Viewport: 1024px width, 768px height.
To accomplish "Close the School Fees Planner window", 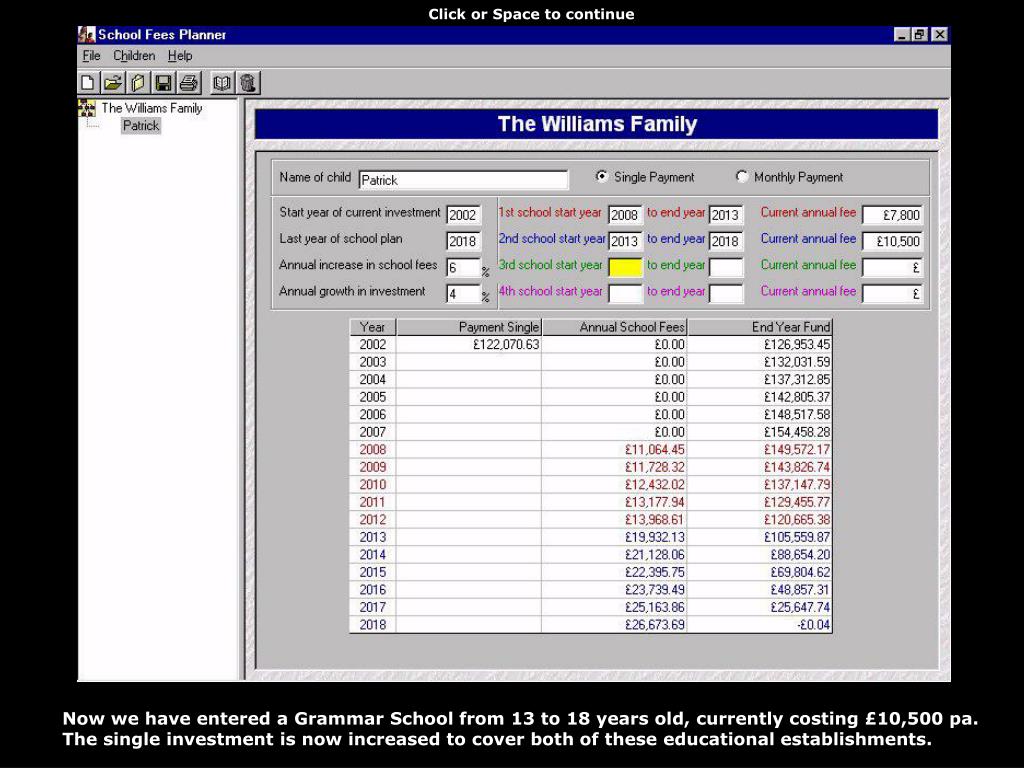I will [939, 35].
